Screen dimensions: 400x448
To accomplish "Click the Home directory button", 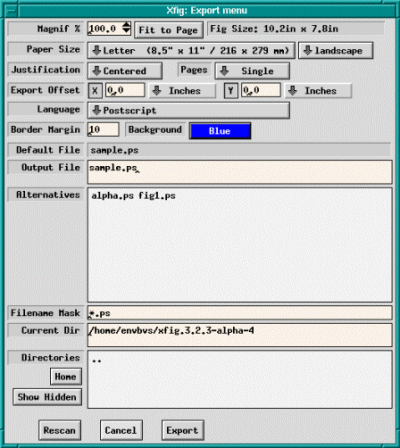I will point(66,377).
